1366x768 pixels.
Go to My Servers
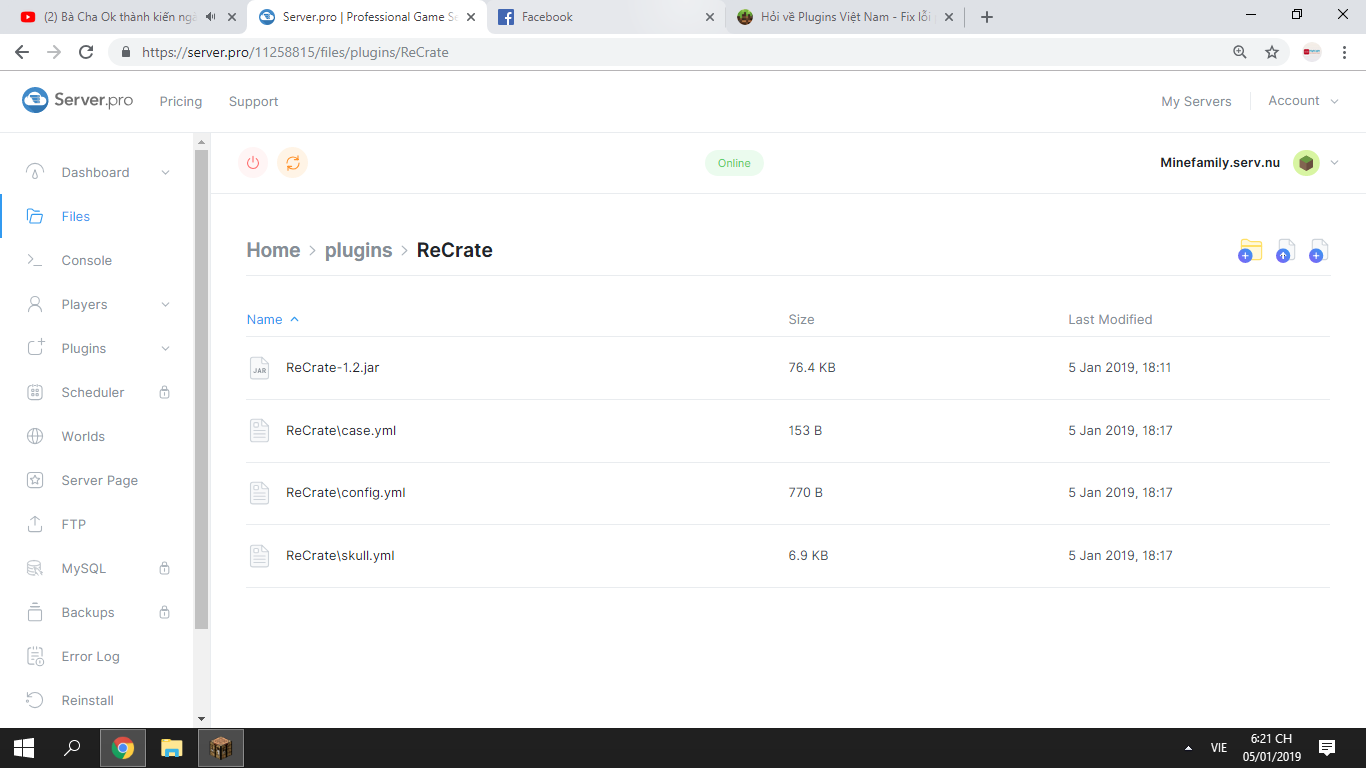[1196, 101]
